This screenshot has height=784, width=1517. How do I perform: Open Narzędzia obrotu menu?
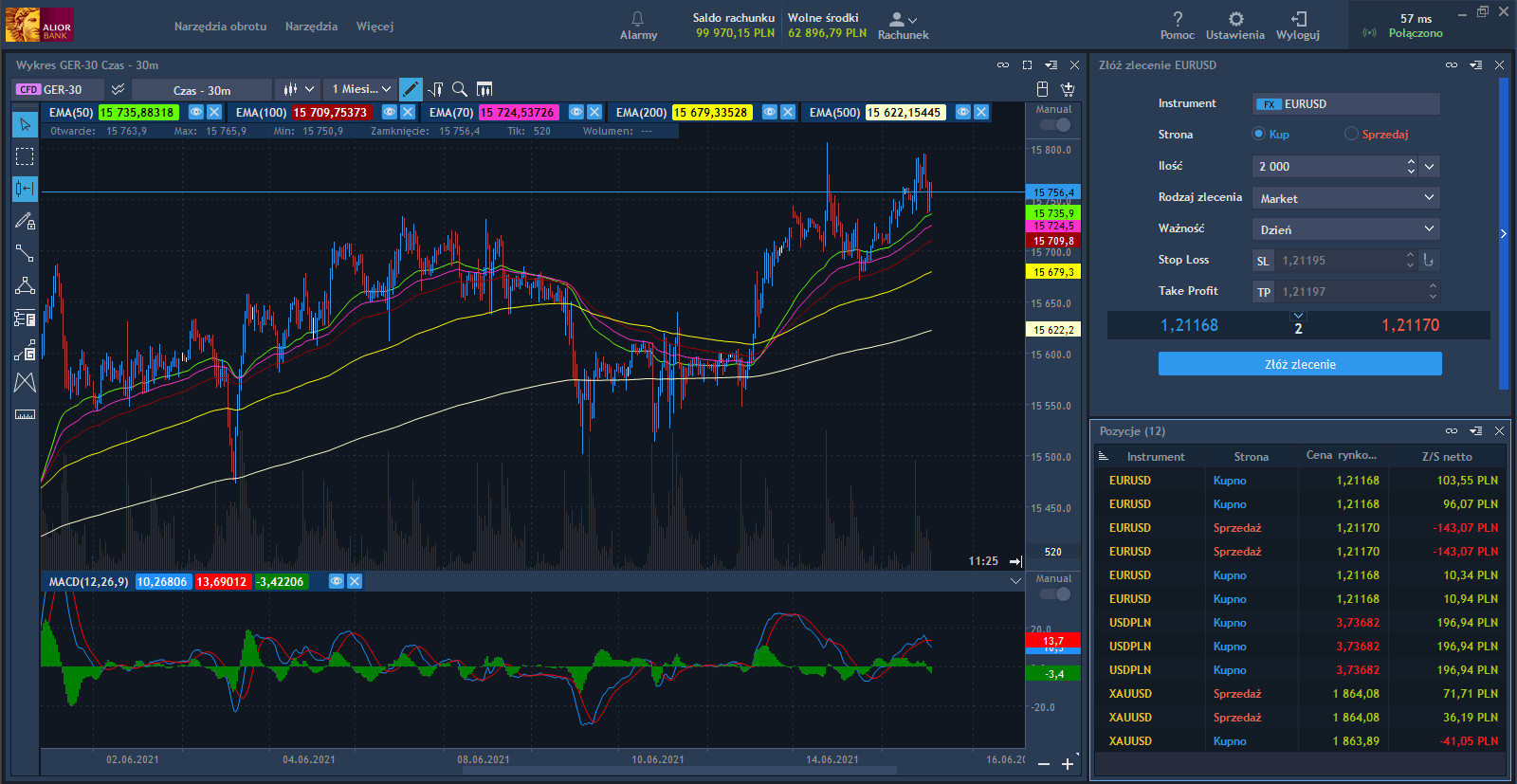[x=220, y=27]
